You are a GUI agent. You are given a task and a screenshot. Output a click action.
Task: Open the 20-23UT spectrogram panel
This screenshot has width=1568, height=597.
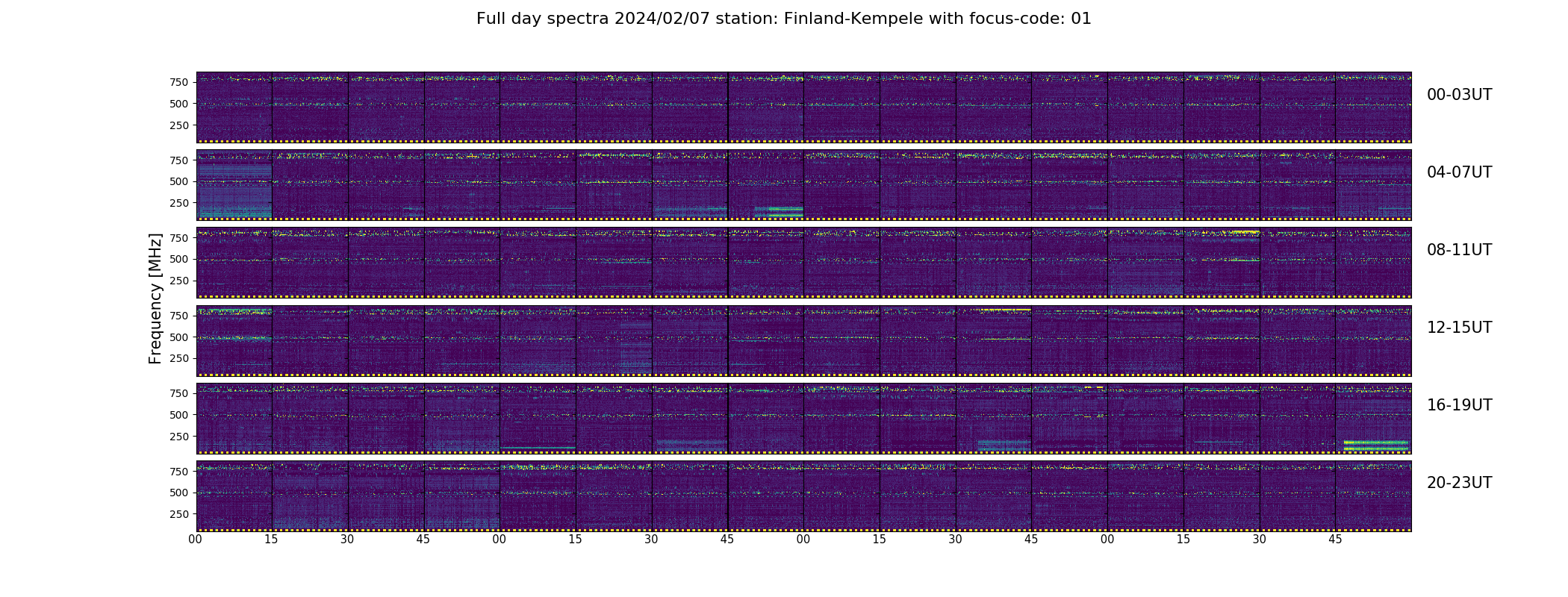pyautogui.click(x=803, y=496)
